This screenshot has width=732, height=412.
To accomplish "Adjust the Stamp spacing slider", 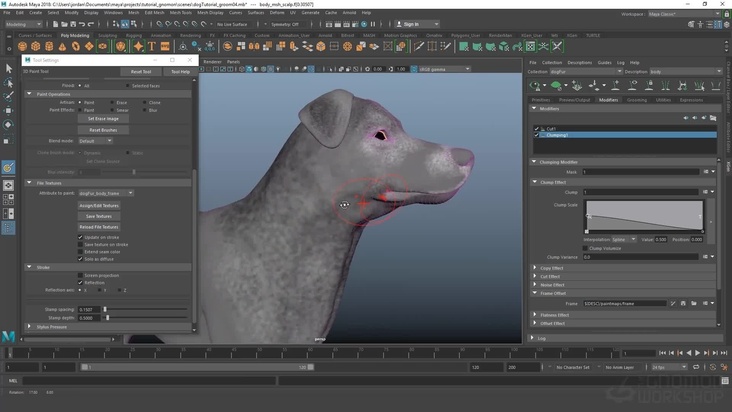I will (x=106, y=310).
